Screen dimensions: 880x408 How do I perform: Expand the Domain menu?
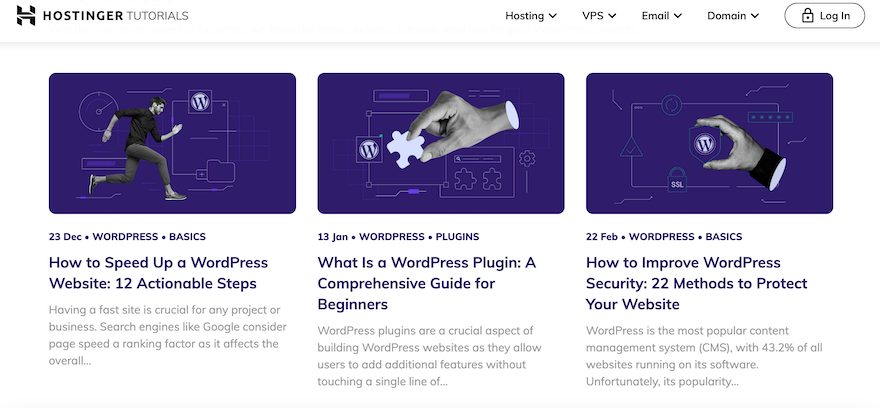coord(733,16)
